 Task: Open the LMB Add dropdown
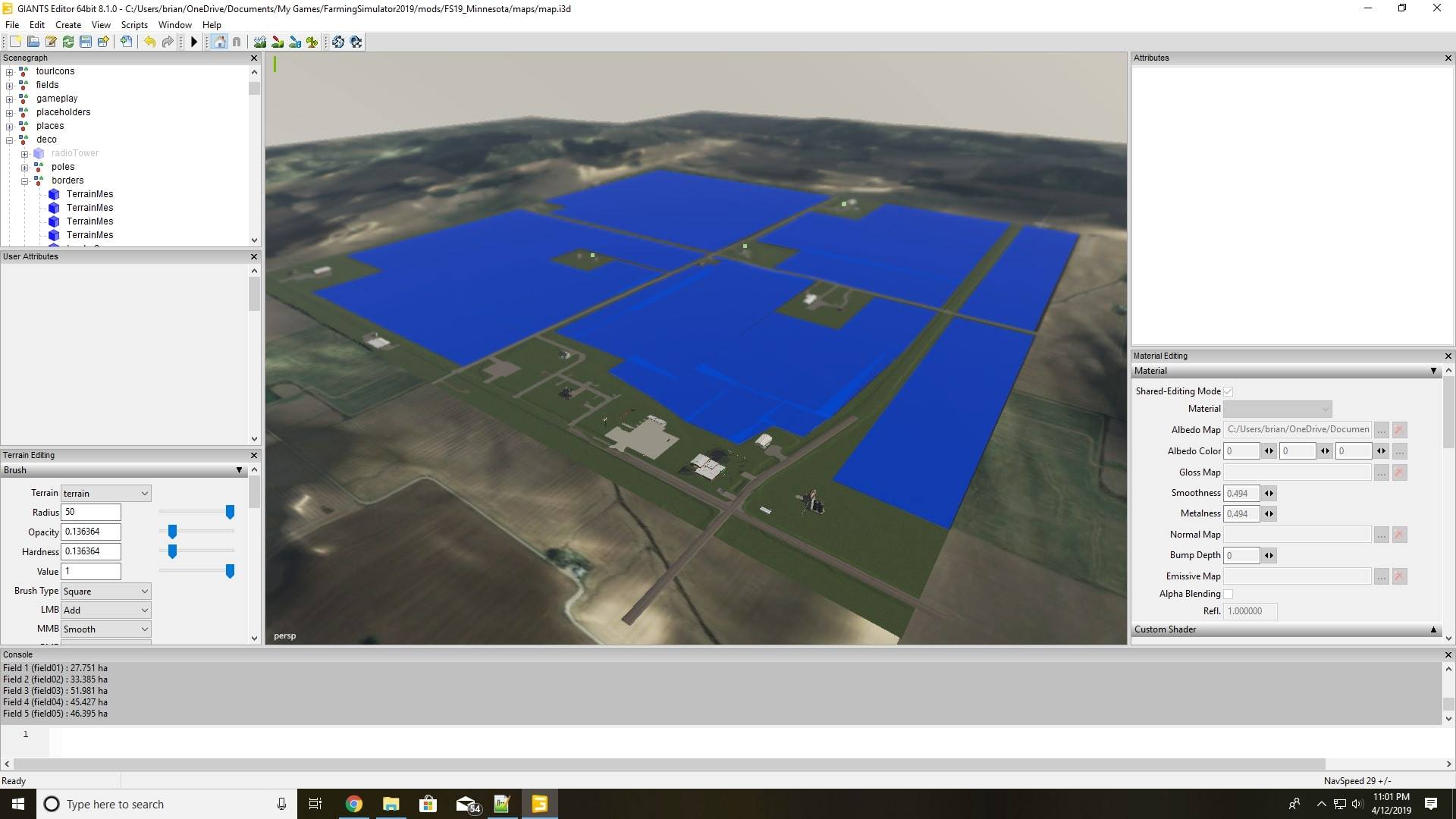coord(105,610)
